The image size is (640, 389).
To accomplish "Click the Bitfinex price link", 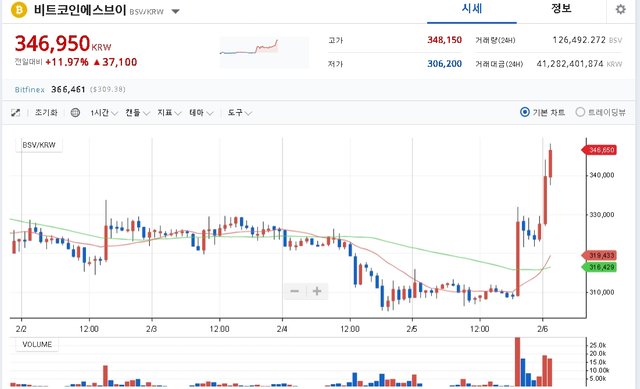I will click(x=29, y=89).
